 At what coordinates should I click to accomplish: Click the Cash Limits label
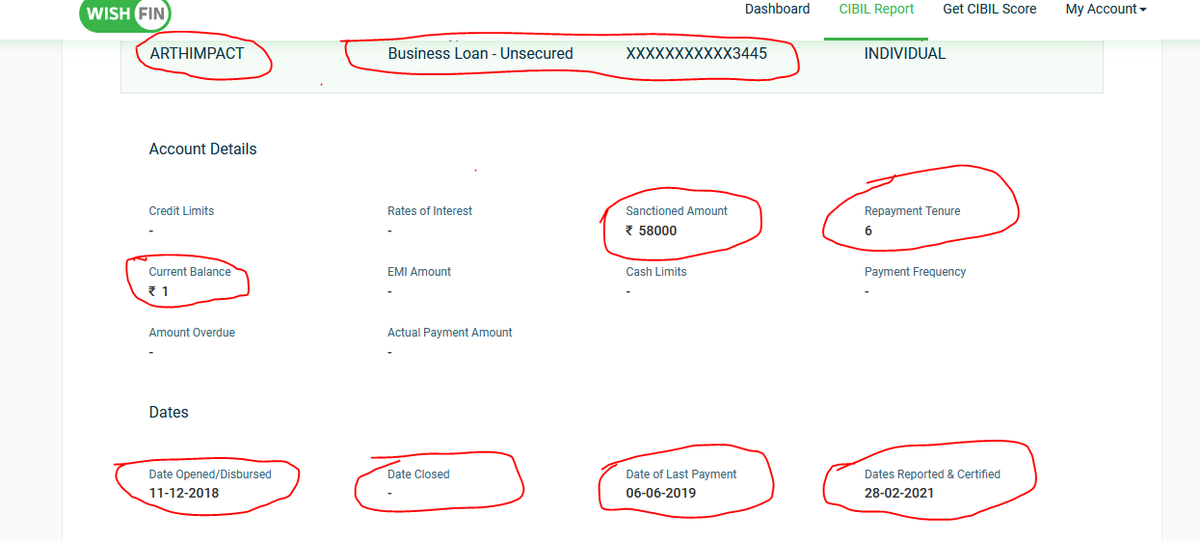[x=656, y=272]
